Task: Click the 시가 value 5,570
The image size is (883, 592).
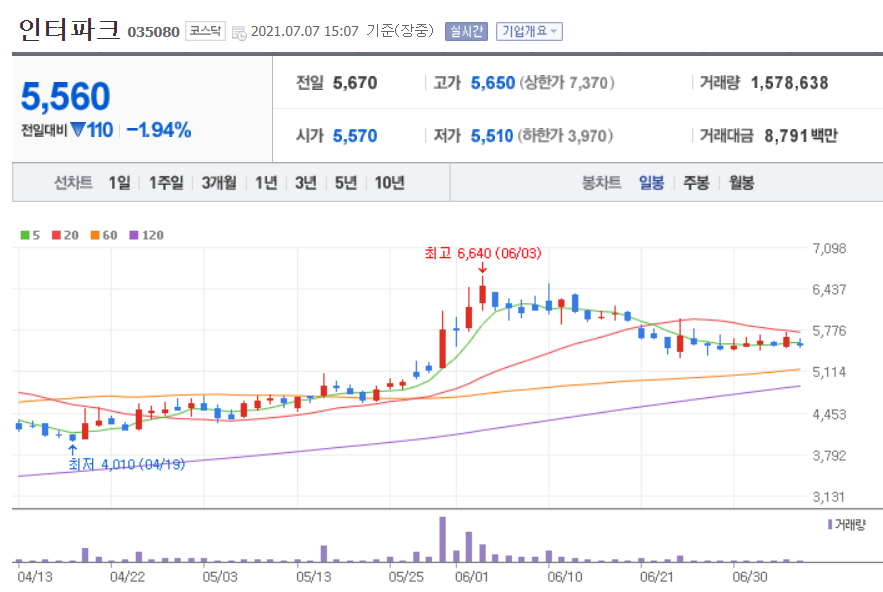Action: pos(355,136)
